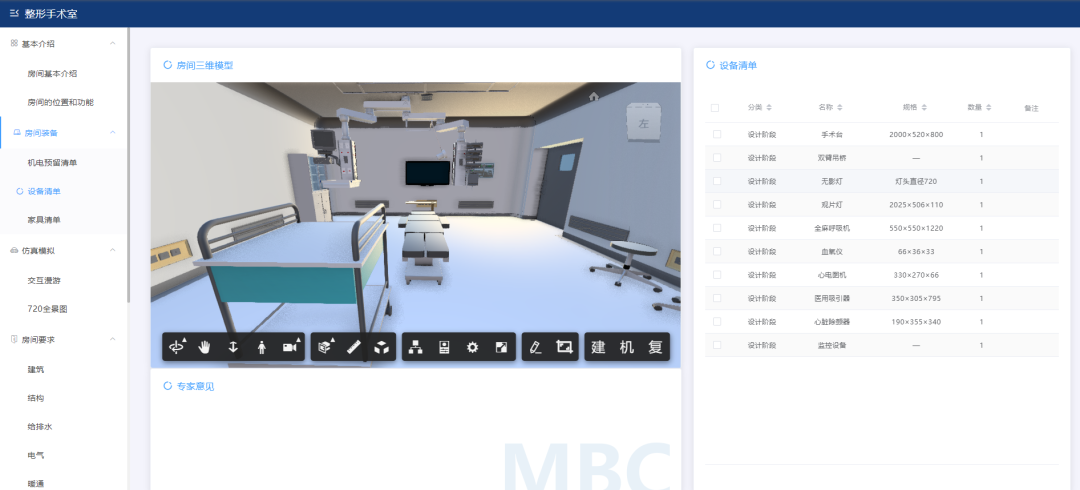
Task: Click the 机 button in 3D toolbar
Action: [627, 347]
